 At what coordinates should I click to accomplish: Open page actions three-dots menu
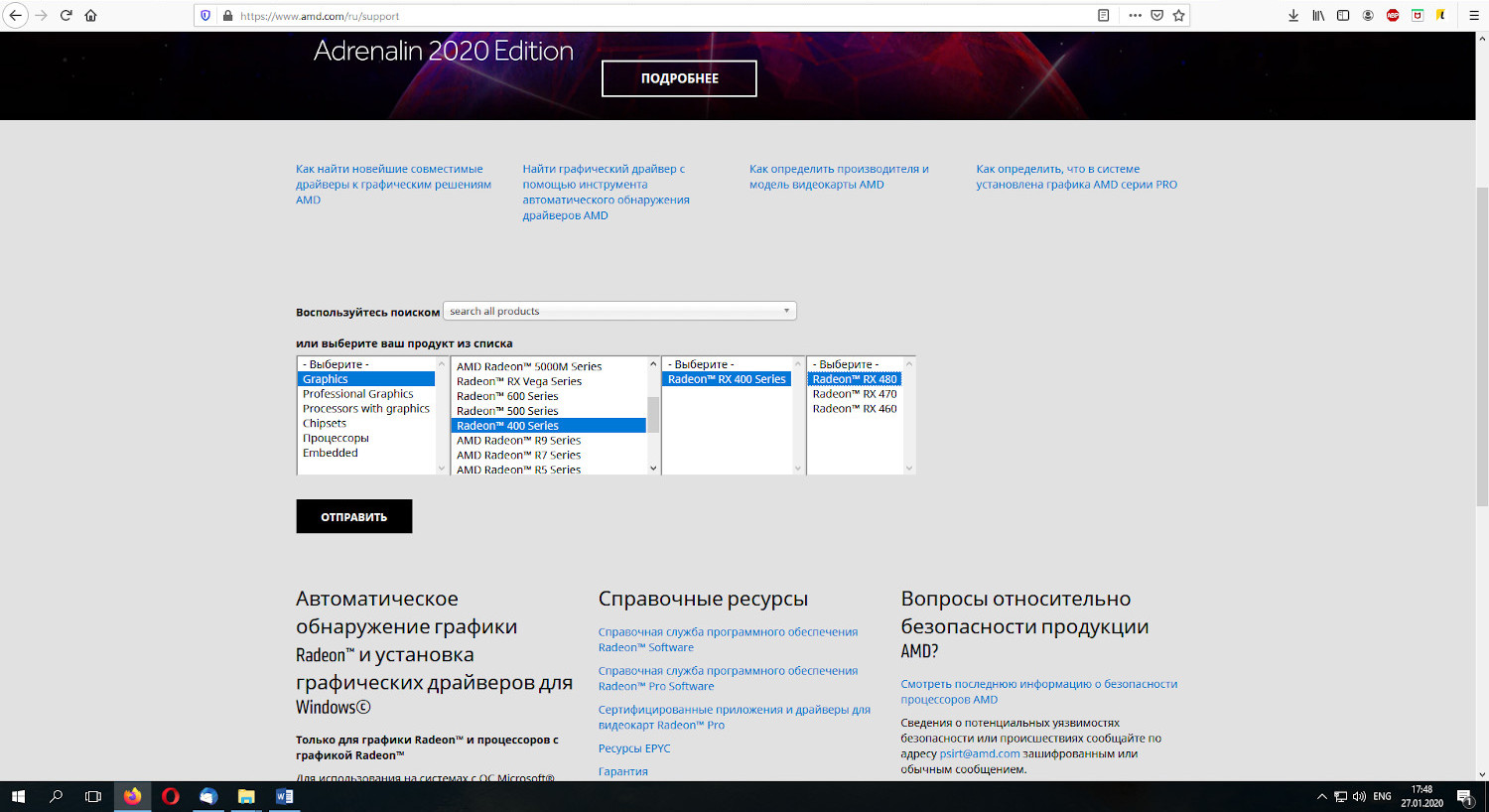[1135, 16]
